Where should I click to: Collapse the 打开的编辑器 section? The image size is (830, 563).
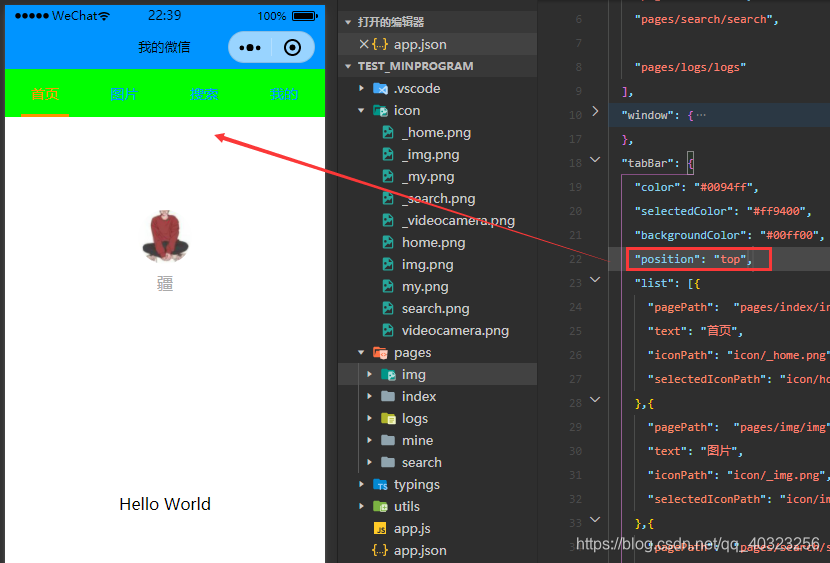[348, 22]
